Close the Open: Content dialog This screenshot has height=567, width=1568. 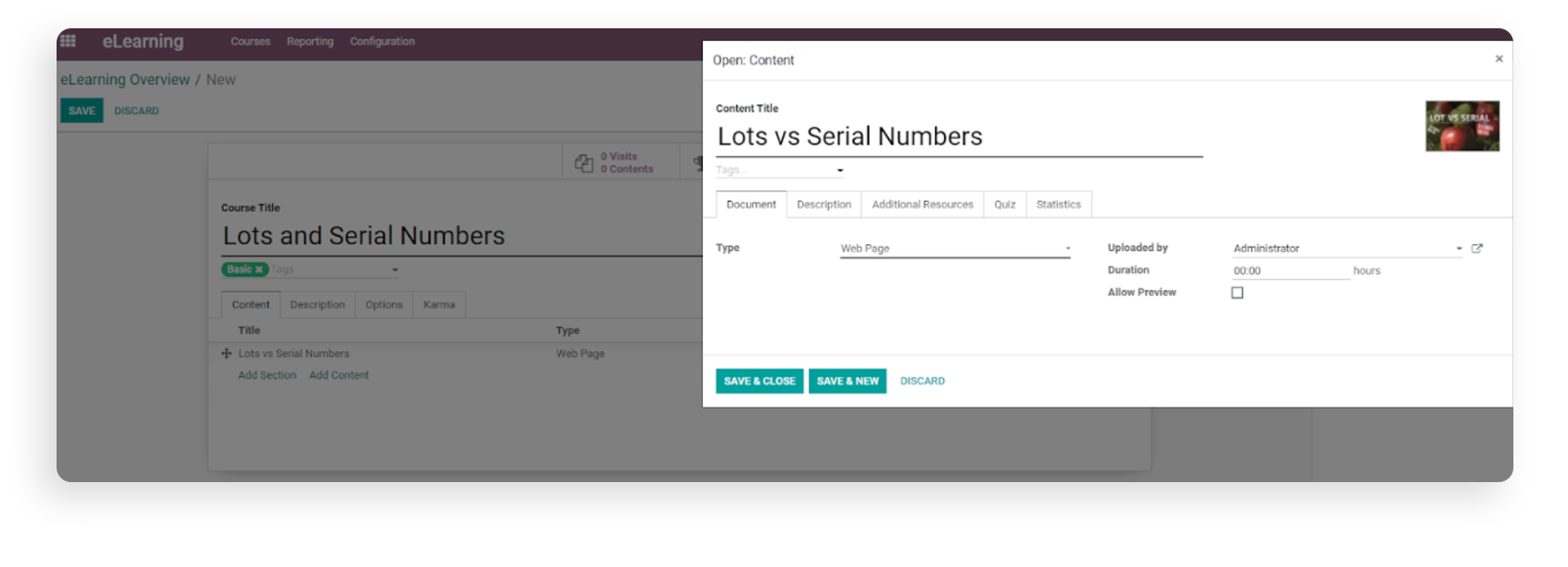[x=1499, y=60]
